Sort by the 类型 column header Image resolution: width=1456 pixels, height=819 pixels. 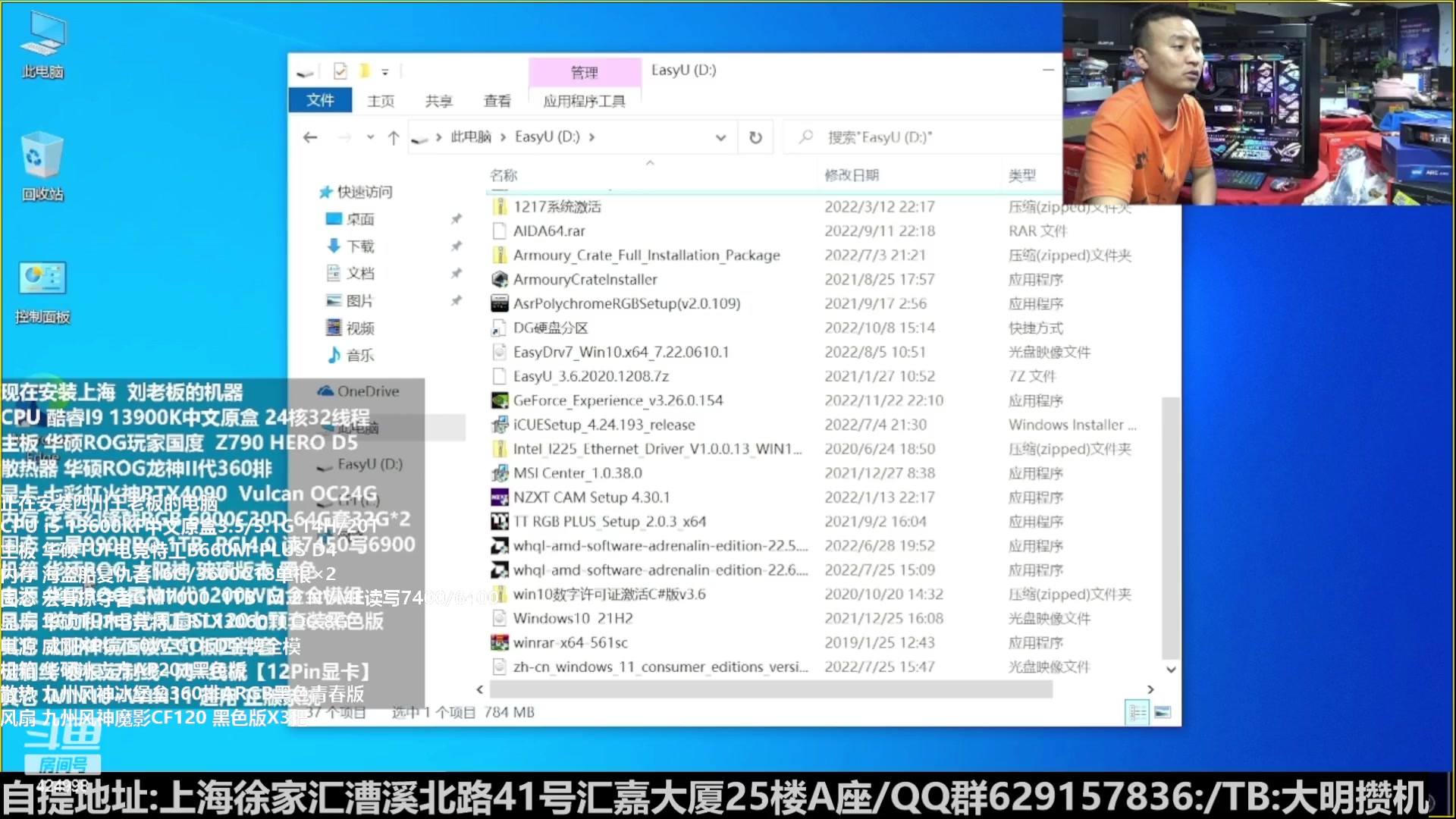coord(1021,175)
